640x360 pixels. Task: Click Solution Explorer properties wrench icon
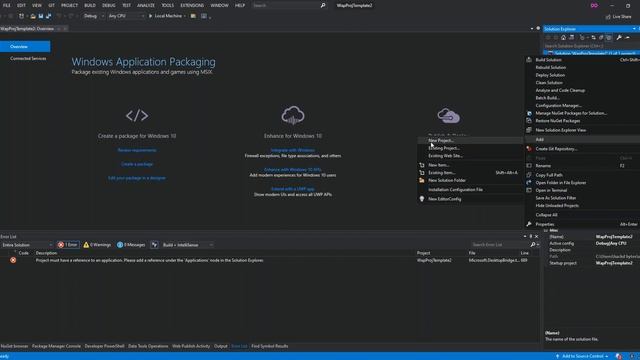coord(619,38)
